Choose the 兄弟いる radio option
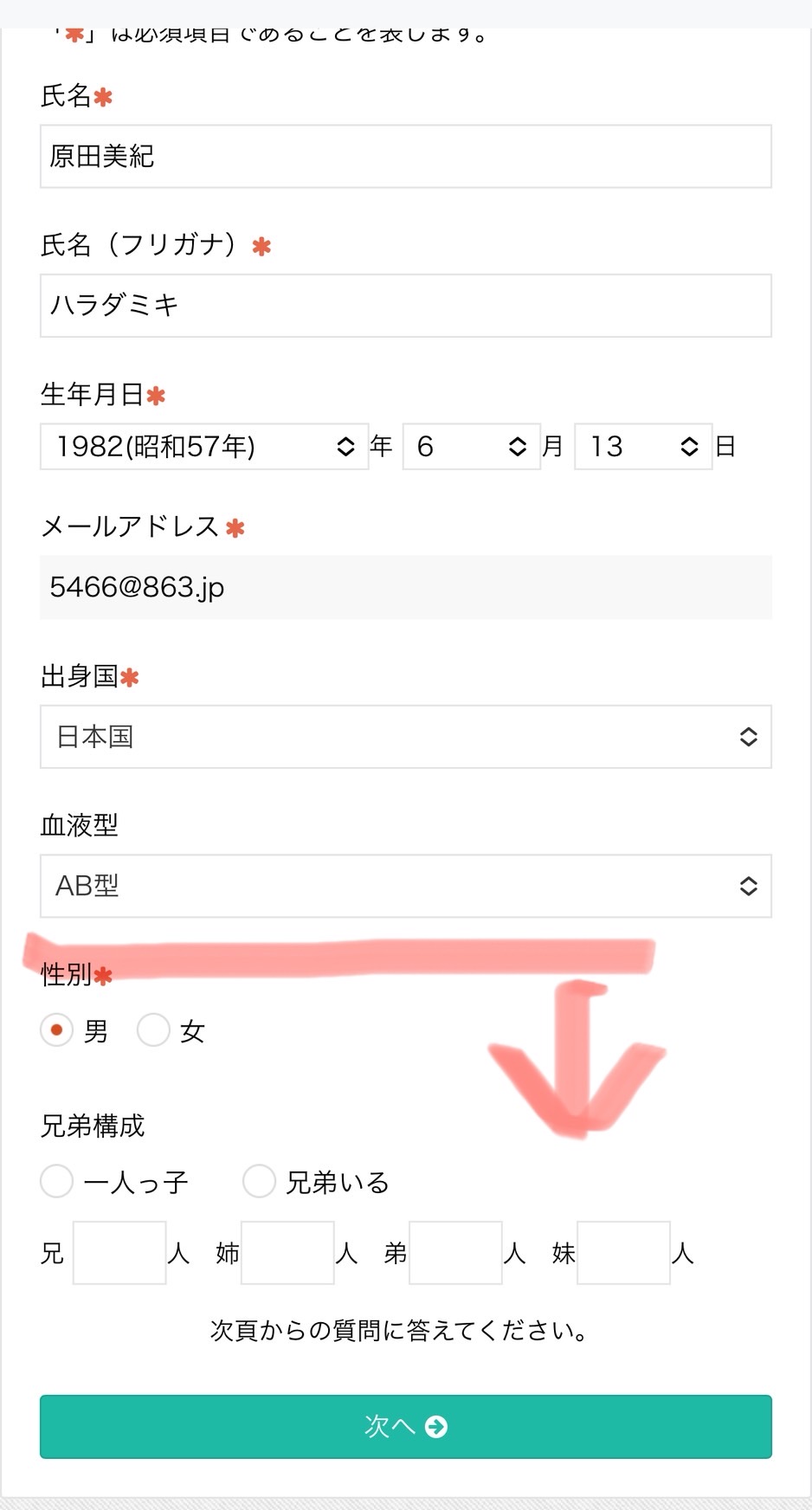812x1510 pixels. [x=259, y=1181]
